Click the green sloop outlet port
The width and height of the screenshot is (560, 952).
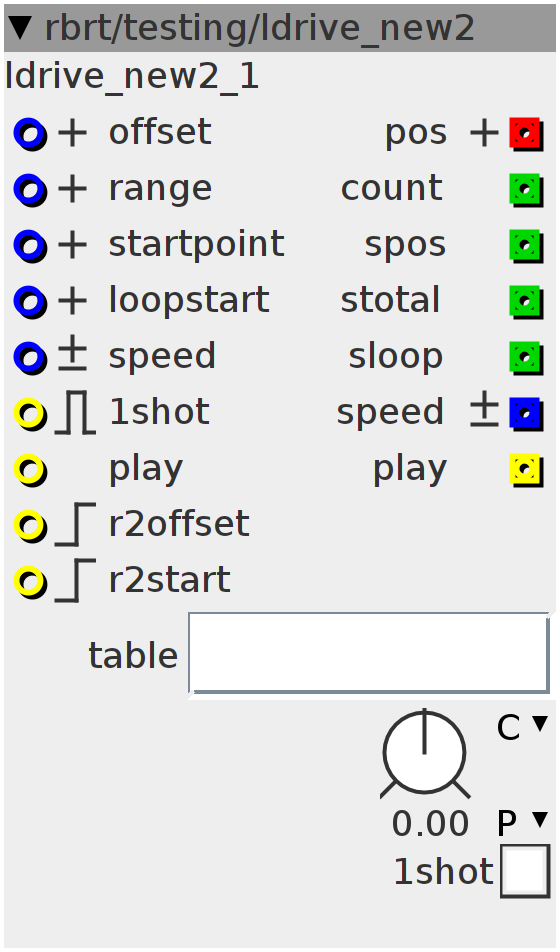pyautogui.click(x=525, y=357)
